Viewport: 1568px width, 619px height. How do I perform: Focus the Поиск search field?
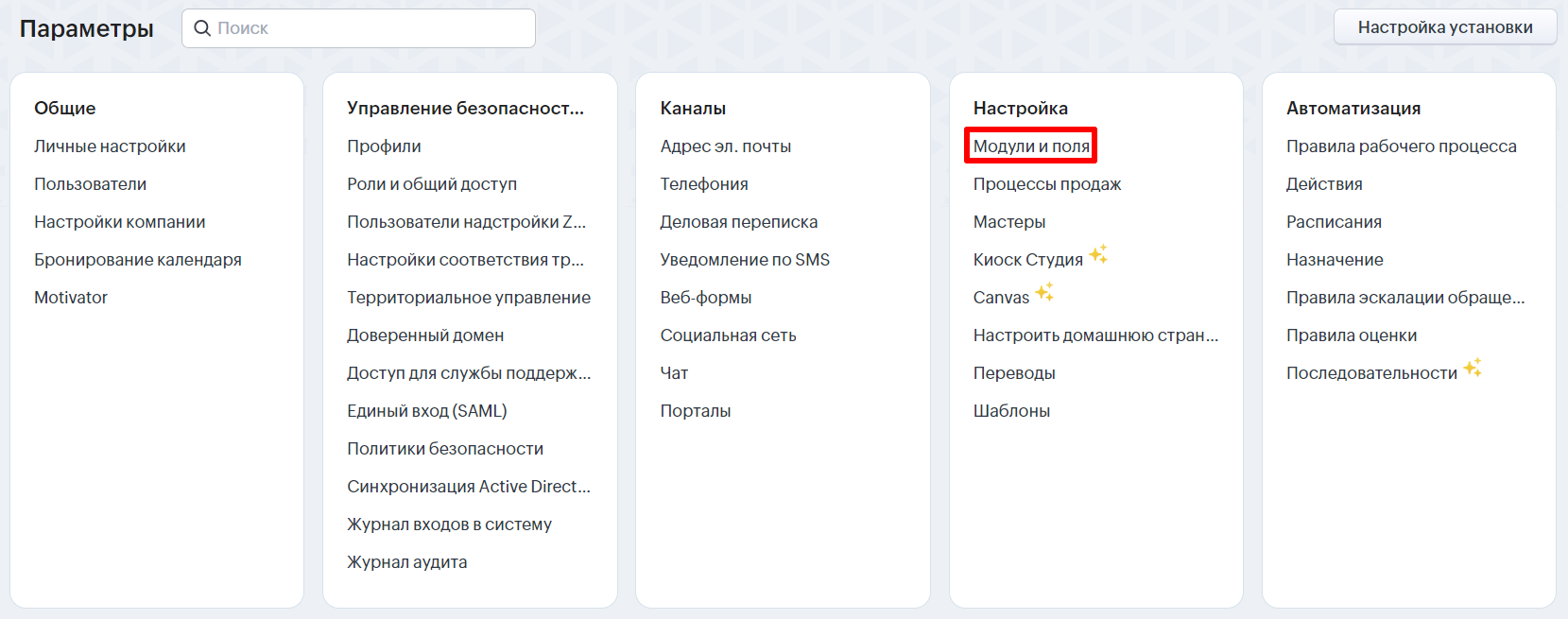pos(369,28)
